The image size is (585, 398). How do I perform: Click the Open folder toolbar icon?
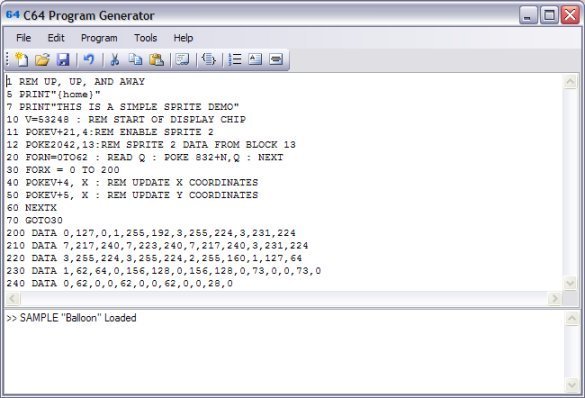click(42, 59)
